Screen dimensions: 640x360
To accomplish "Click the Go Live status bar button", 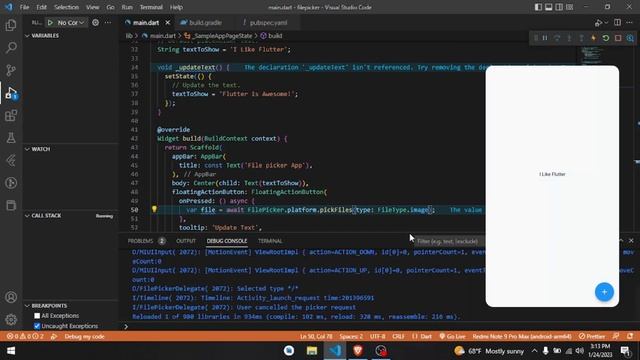I will click(x=452, y=336).
